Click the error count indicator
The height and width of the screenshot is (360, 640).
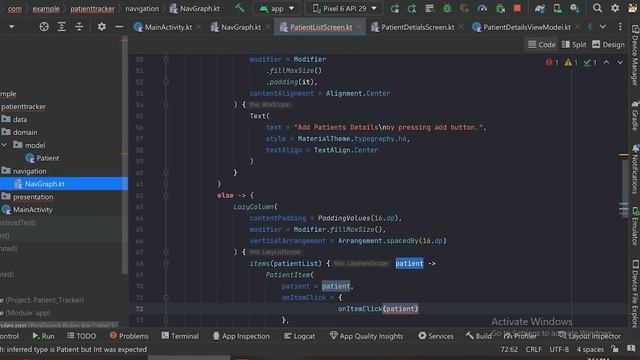[x=552, y=62]
